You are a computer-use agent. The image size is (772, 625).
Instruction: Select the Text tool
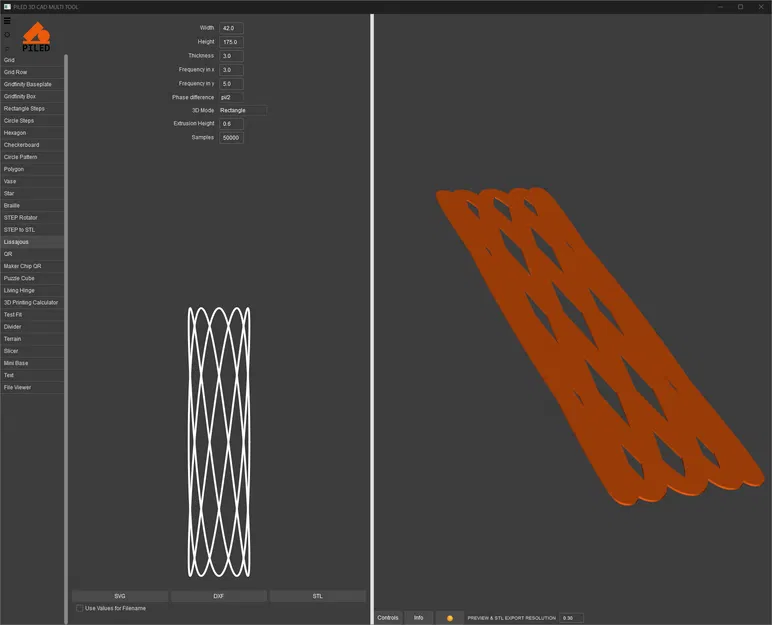[x=32, y=375]
